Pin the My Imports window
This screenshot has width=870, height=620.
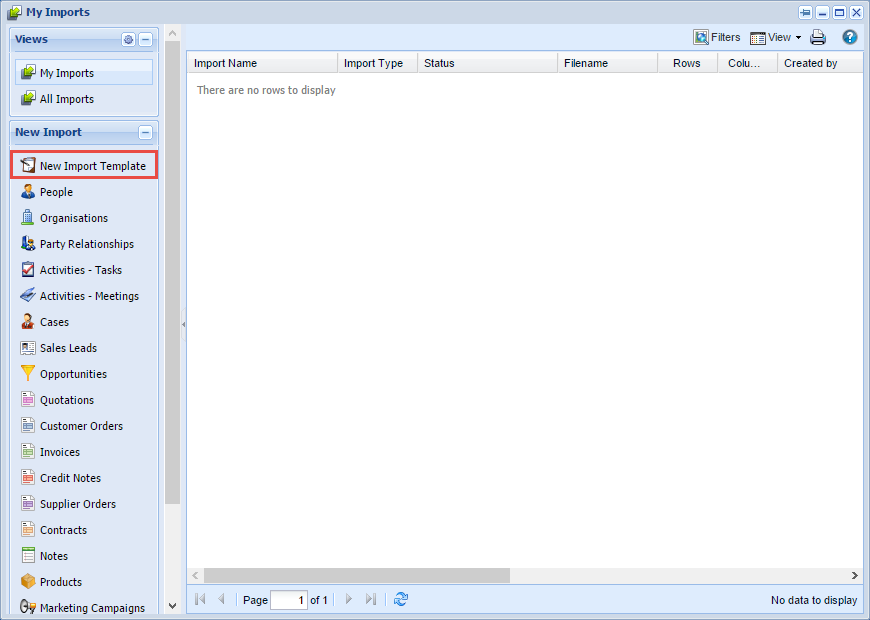click(805, 12)
